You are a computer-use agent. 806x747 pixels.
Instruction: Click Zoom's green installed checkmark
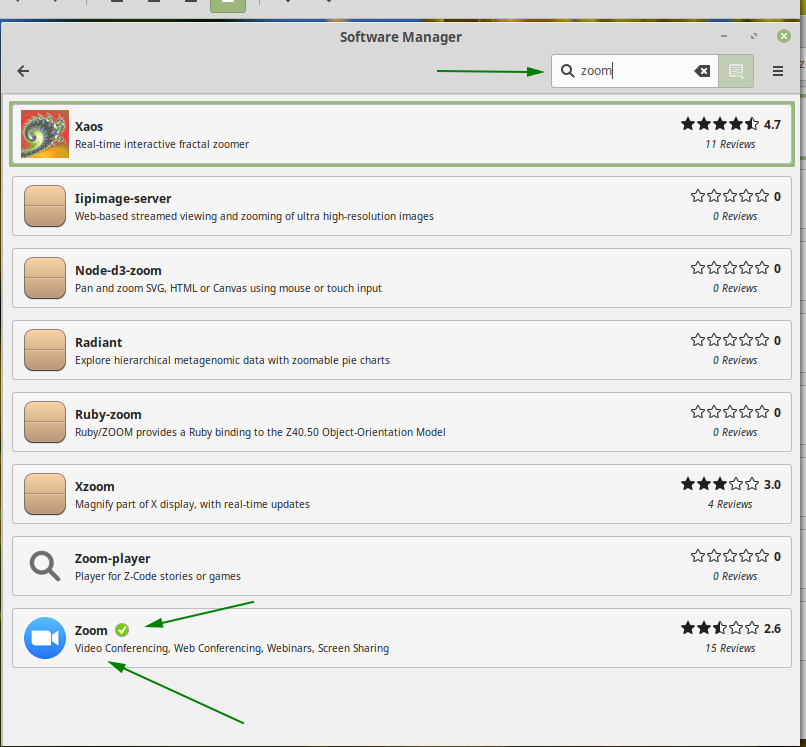click(x=122, y=630)
